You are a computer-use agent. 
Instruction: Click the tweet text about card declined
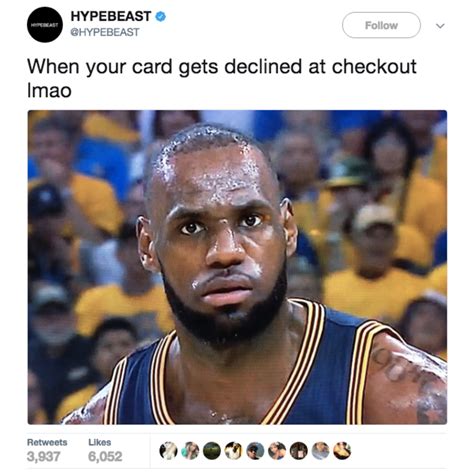pyautogui.click(x=222, y=78)
